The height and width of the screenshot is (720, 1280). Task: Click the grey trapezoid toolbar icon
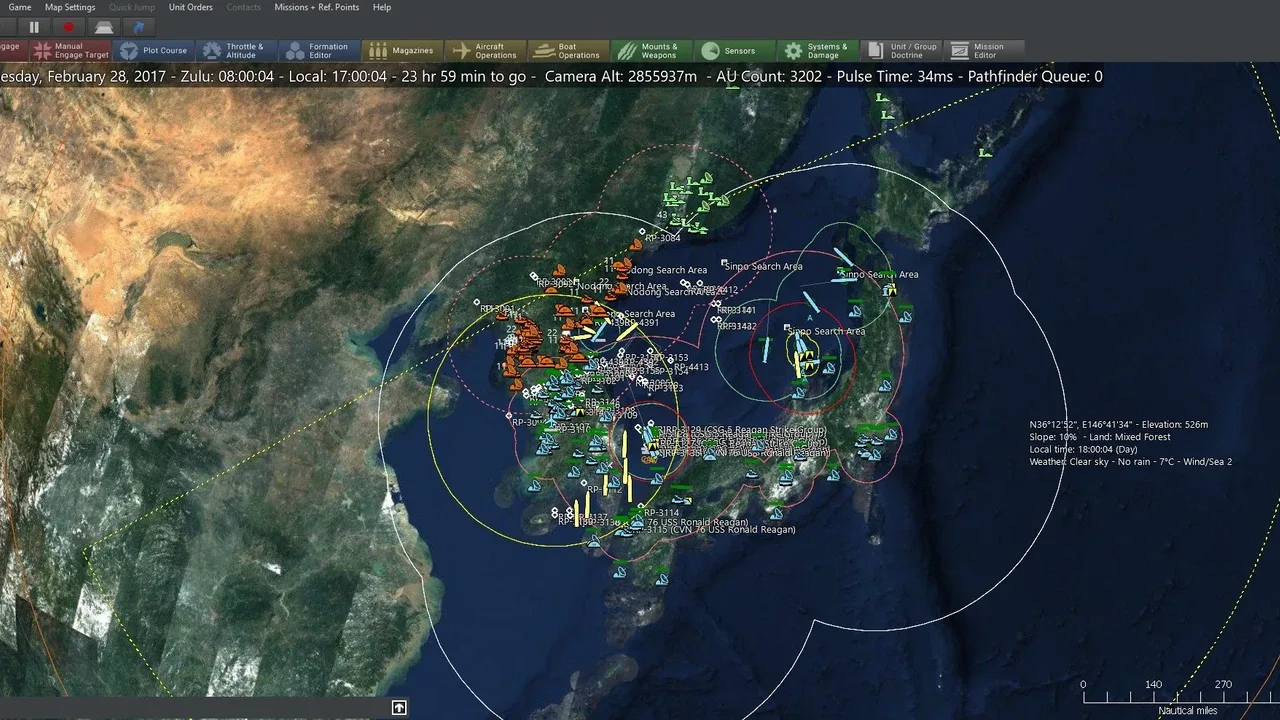103,27
